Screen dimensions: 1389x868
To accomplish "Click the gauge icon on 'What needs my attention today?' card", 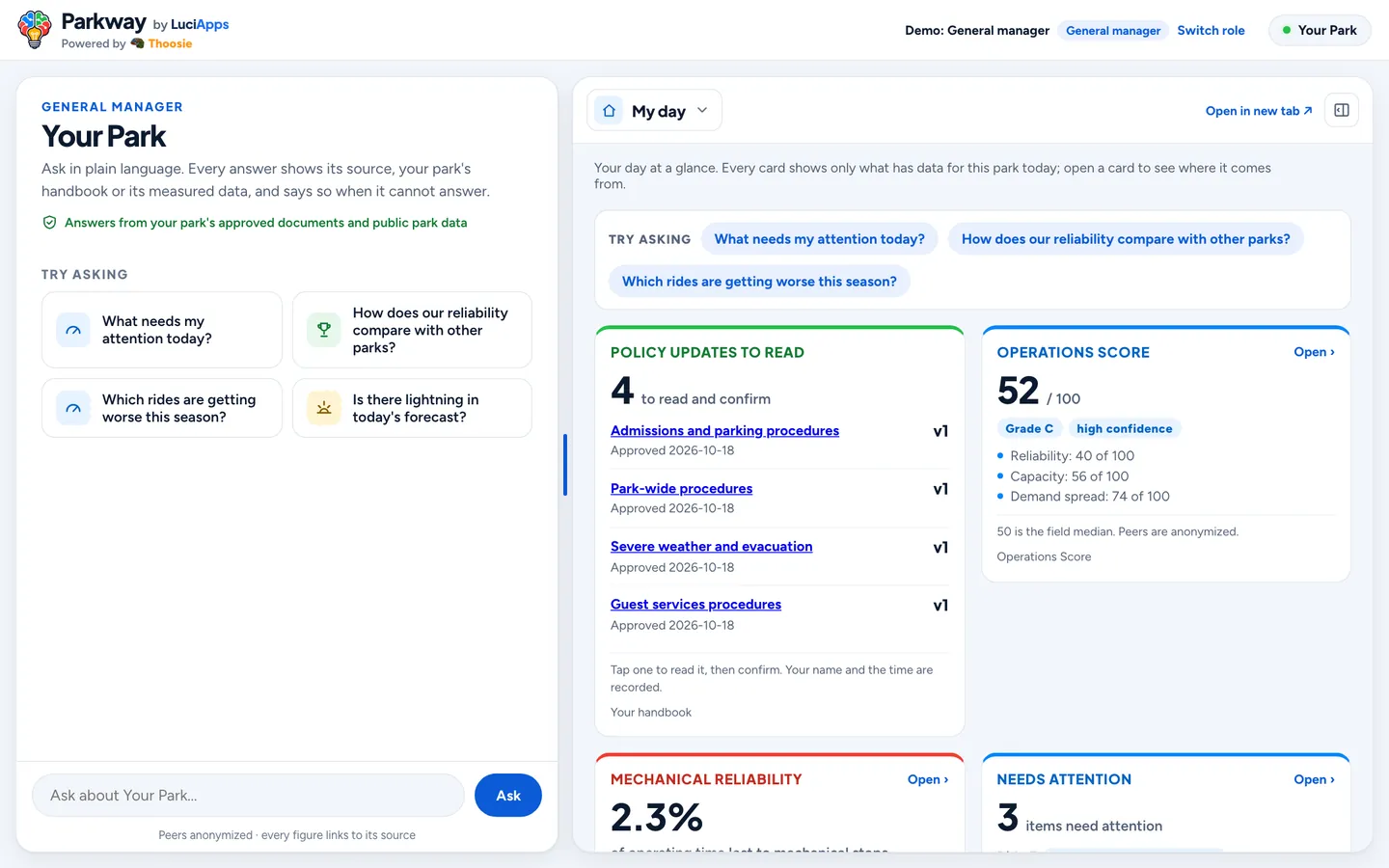I will [x=73, y=330].
